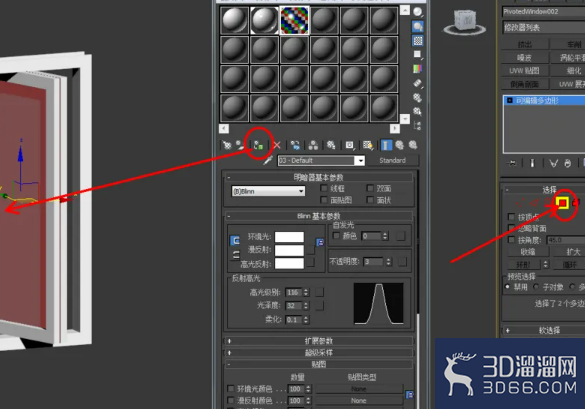Enable the 双面 two-sided checkbox
The image size is (585, 409).
tap(370, 188)
